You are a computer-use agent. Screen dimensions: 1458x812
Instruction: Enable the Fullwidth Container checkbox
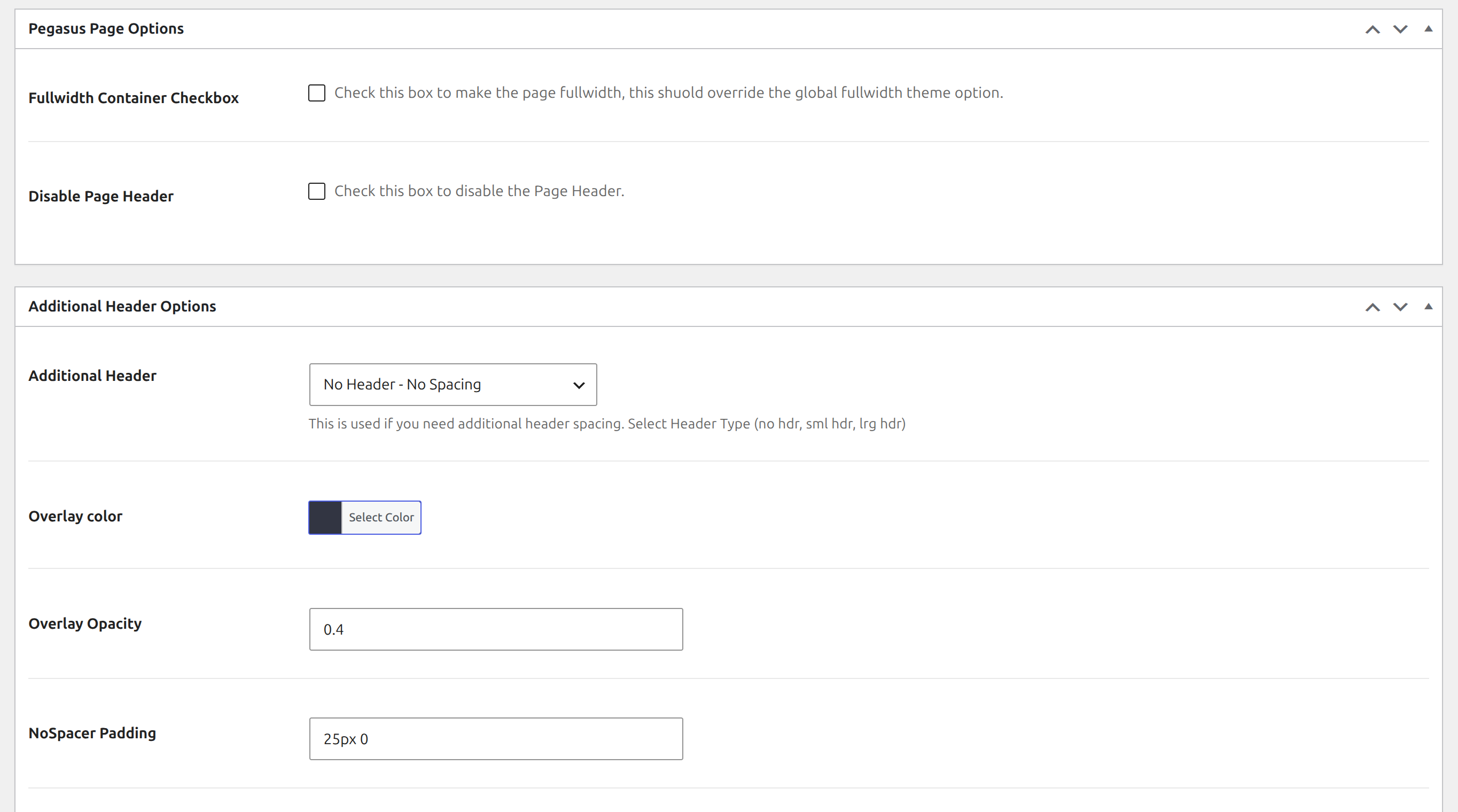[317, 93]
